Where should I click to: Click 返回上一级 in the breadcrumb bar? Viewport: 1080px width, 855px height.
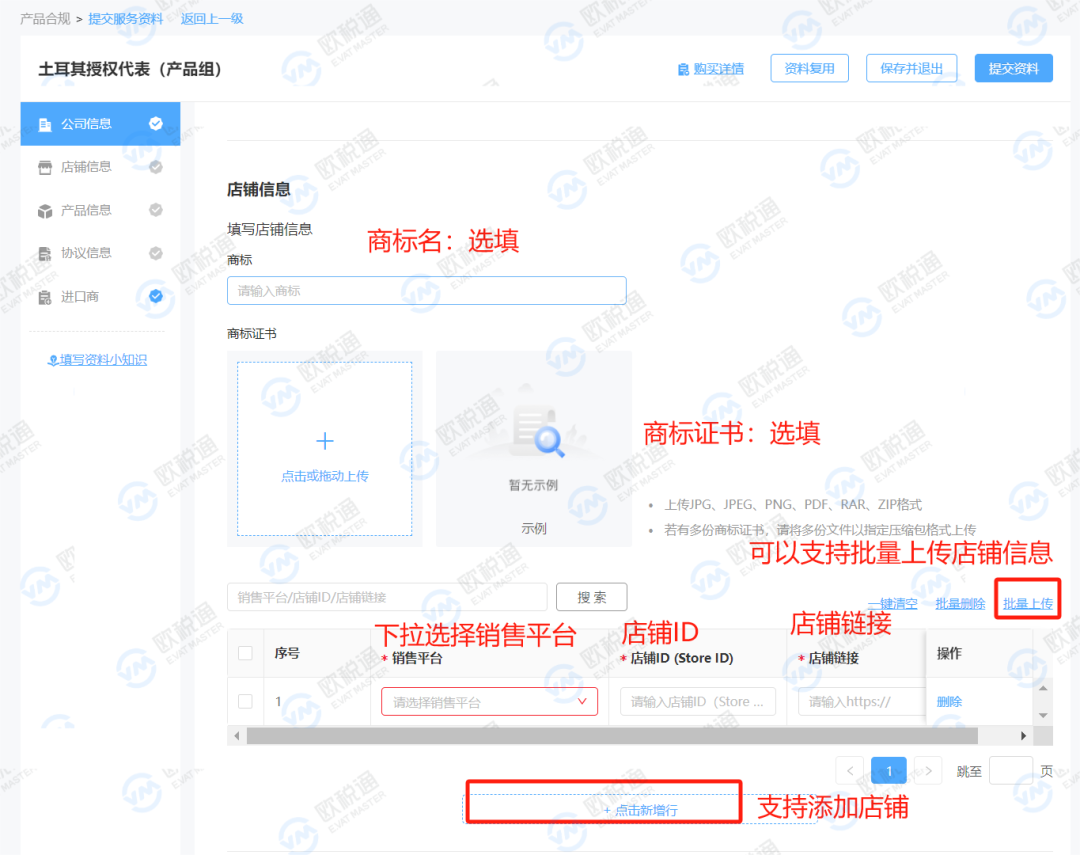coord(211,18)
